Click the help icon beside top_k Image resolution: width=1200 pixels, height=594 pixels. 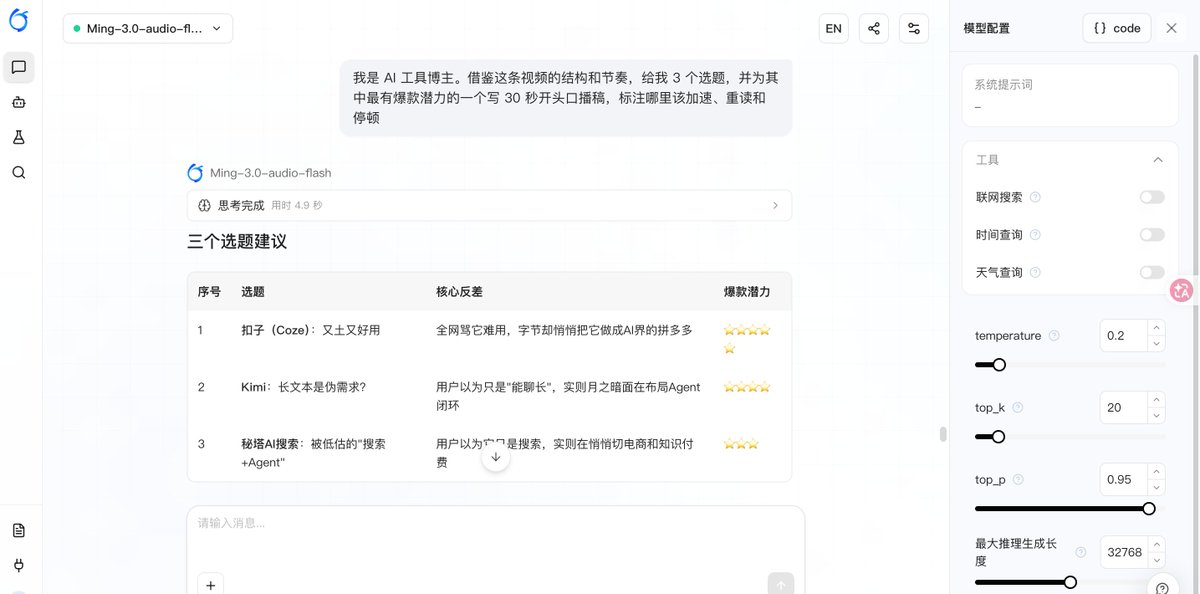click(x=1018, y=408)
